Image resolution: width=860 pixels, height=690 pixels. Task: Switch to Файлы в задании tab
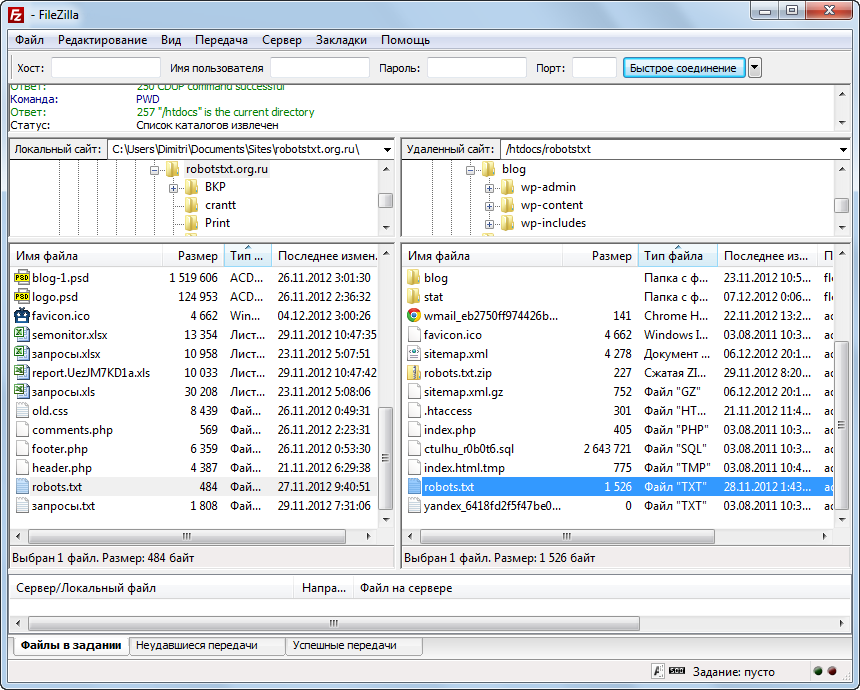coord(70,645)
